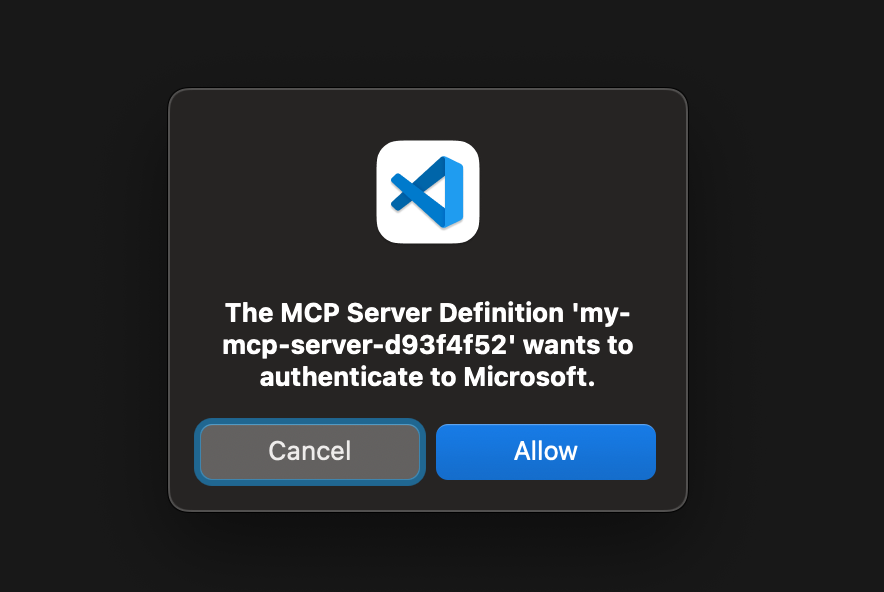884x592 pixels.
Task: Approve the my-mcp-server-d93f4f52 request
Action: pyautogui.click(x=545, y=451)
